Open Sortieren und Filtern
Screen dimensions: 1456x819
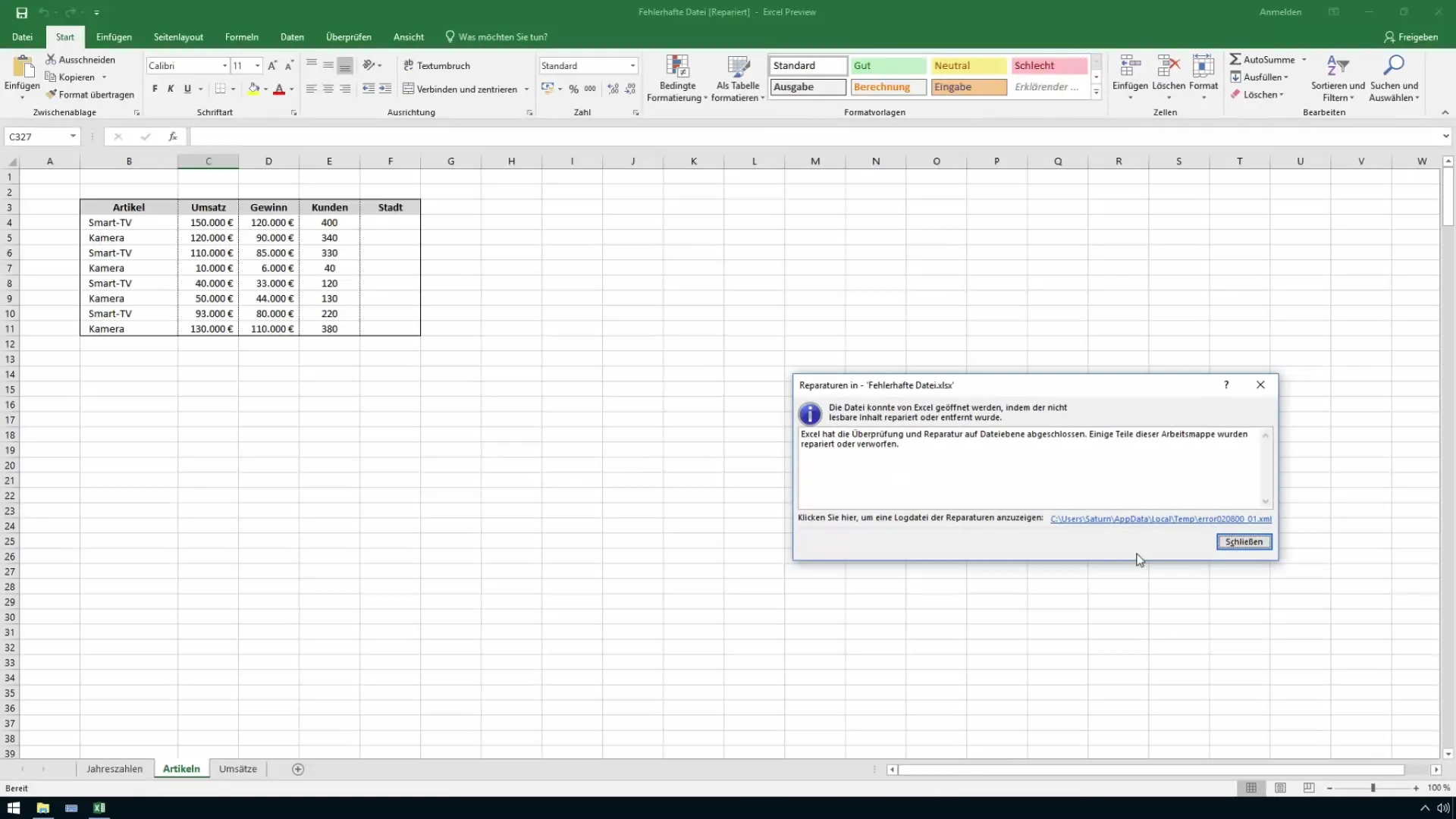click(1338, 78)
